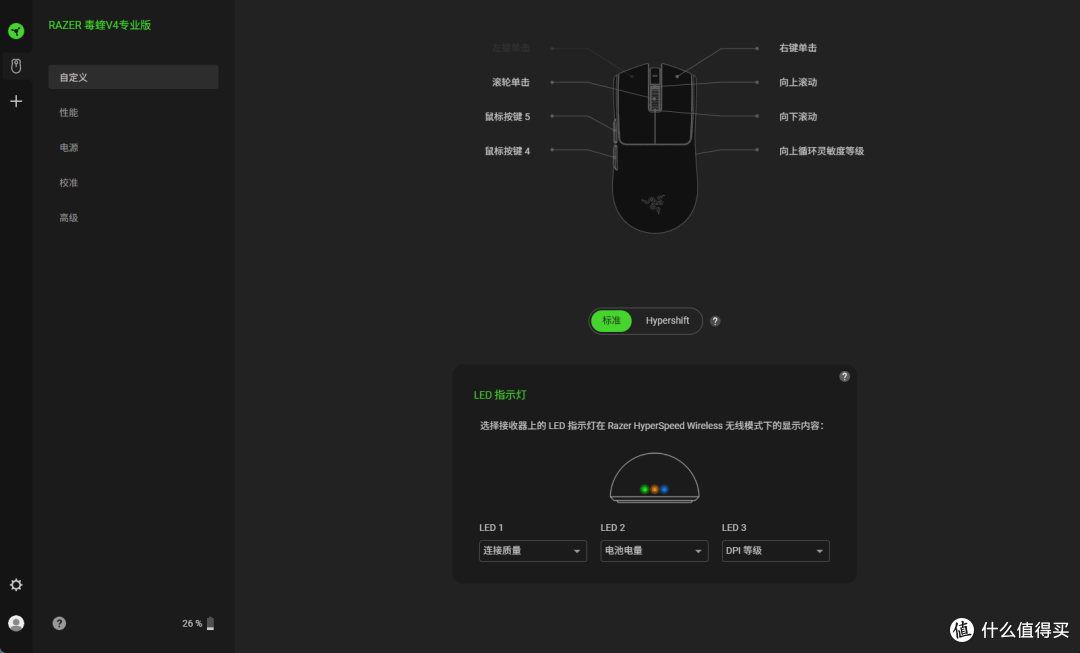
Task: Select the 标准 mode toggle
Action: pos(611,321)
